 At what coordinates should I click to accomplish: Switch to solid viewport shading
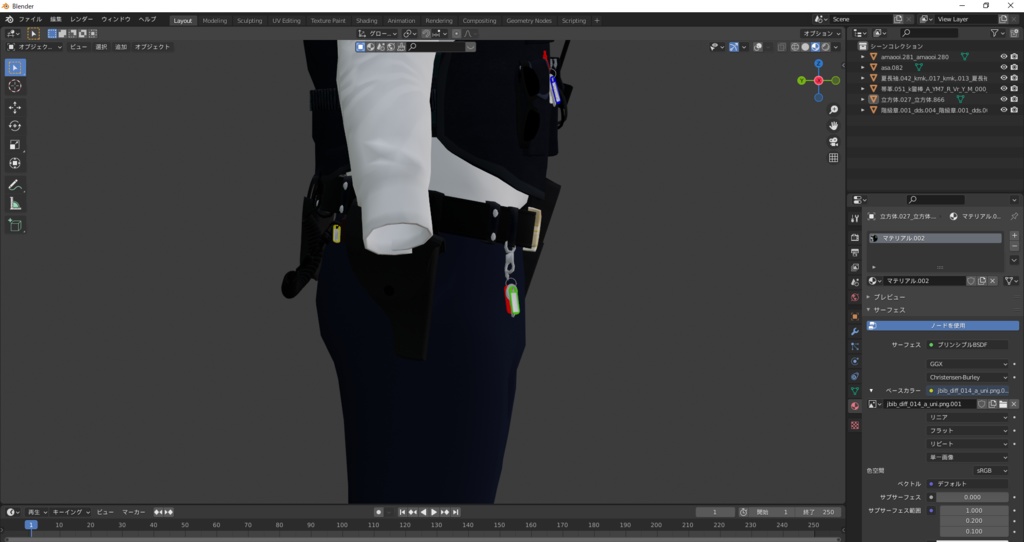(805, 47)
